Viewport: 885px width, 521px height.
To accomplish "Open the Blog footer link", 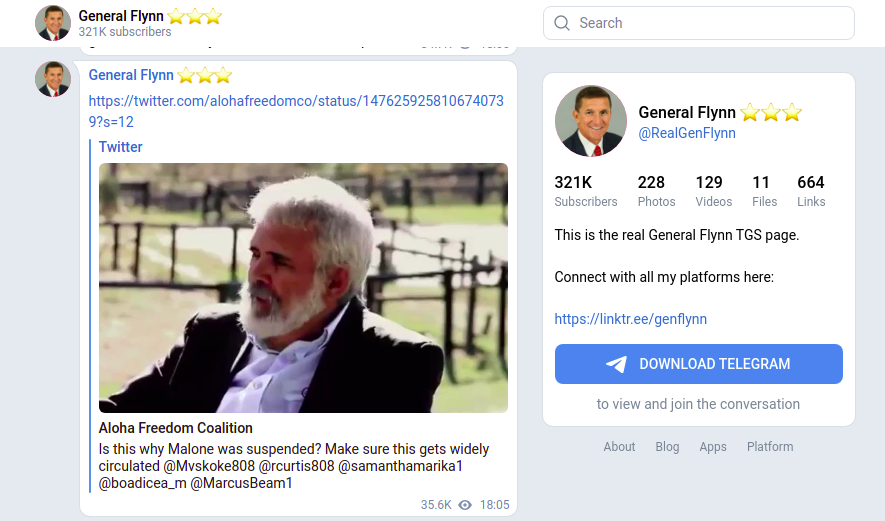I will (x=667, y=446).
